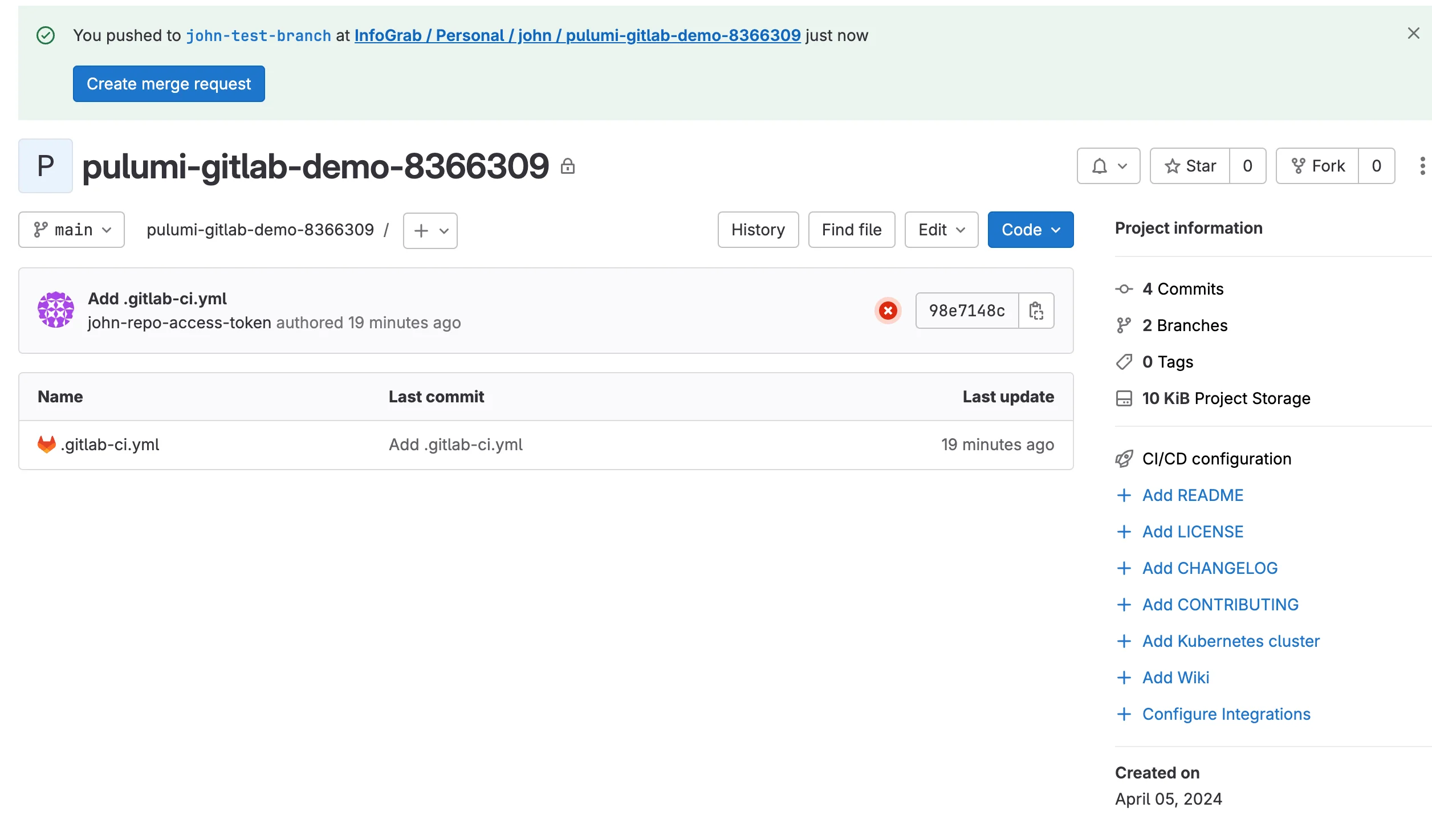Expand the Code dropdown
The image size is (1432, 840).
pyautogui.click(x=1030, y=230)
